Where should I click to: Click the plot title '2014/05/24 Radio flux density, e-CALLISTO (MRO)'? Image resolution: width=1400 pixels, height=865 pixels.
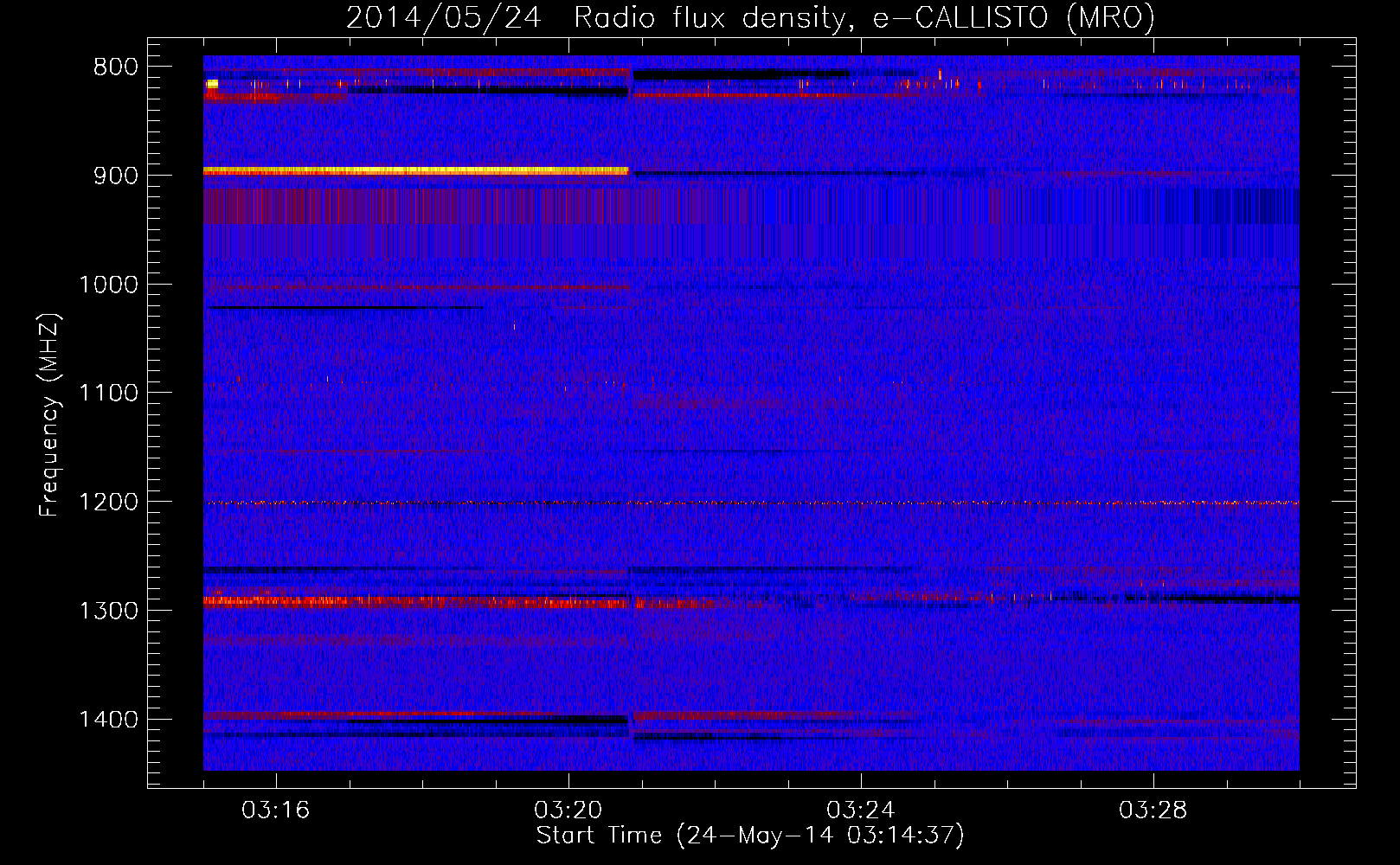click(x=750, y=17)
